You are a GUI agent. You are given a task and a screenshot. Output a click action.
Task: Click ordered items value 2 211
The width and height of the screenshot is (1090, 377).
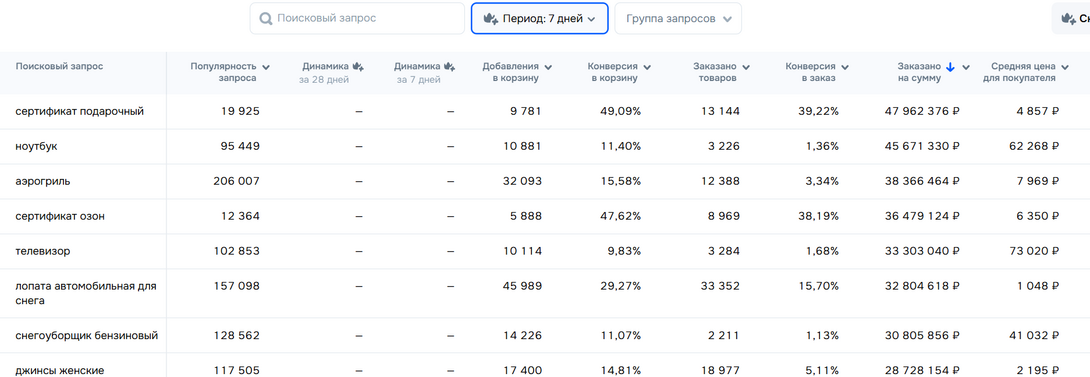[723, 336]
